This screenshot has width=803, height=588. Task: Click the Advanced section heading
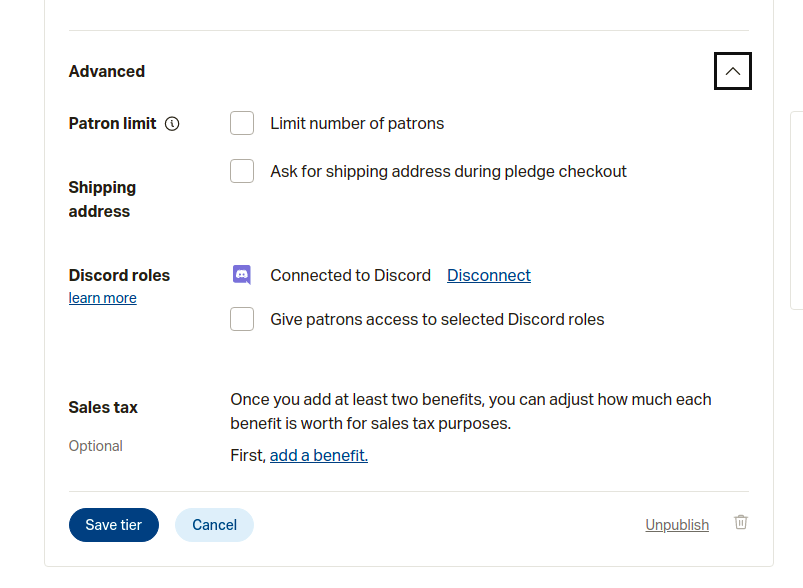click(107, 72)
